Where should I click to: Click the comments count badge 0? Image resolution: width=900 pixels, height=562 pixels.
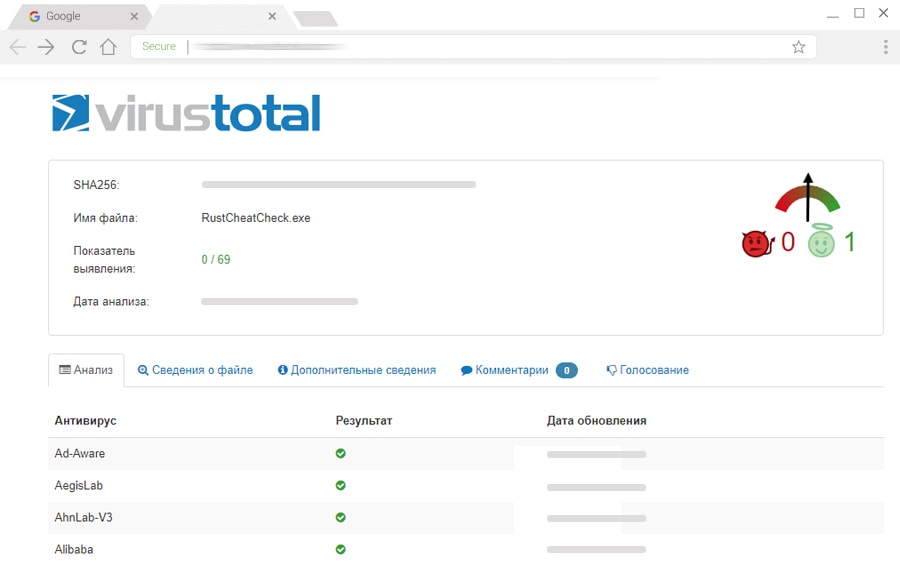click(567, 370)
